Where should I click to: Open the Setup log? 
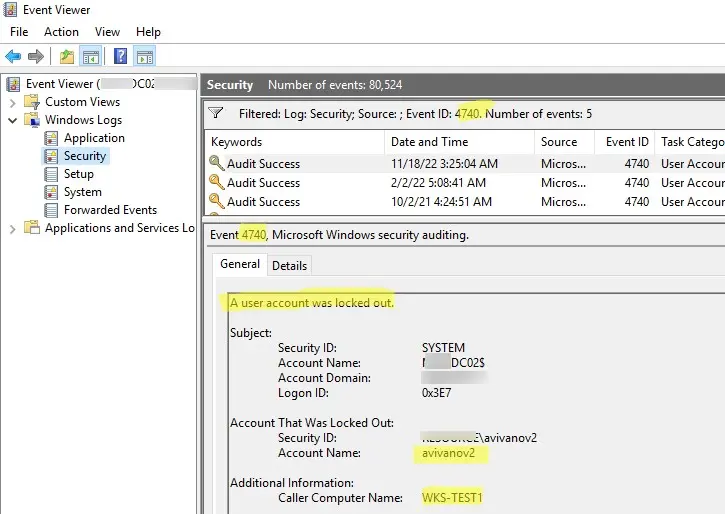[x=78, y=174]
